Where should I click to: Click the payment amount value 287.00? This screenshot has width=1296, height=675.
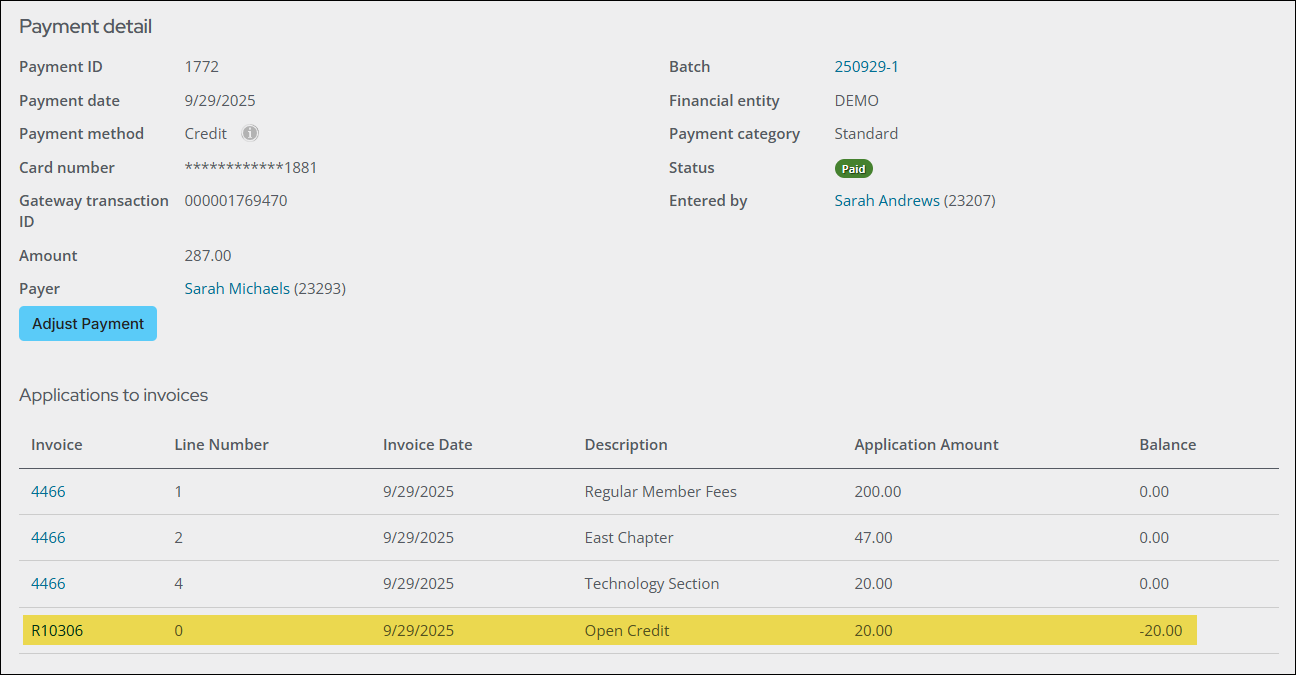click(208, 256)
